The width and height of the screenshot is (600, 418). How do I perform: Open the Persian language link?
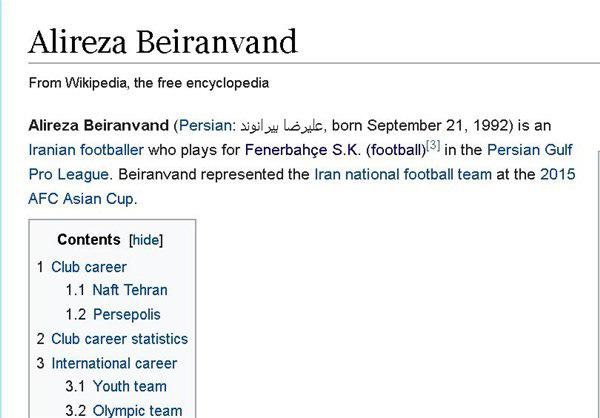(x=205, y=126)
